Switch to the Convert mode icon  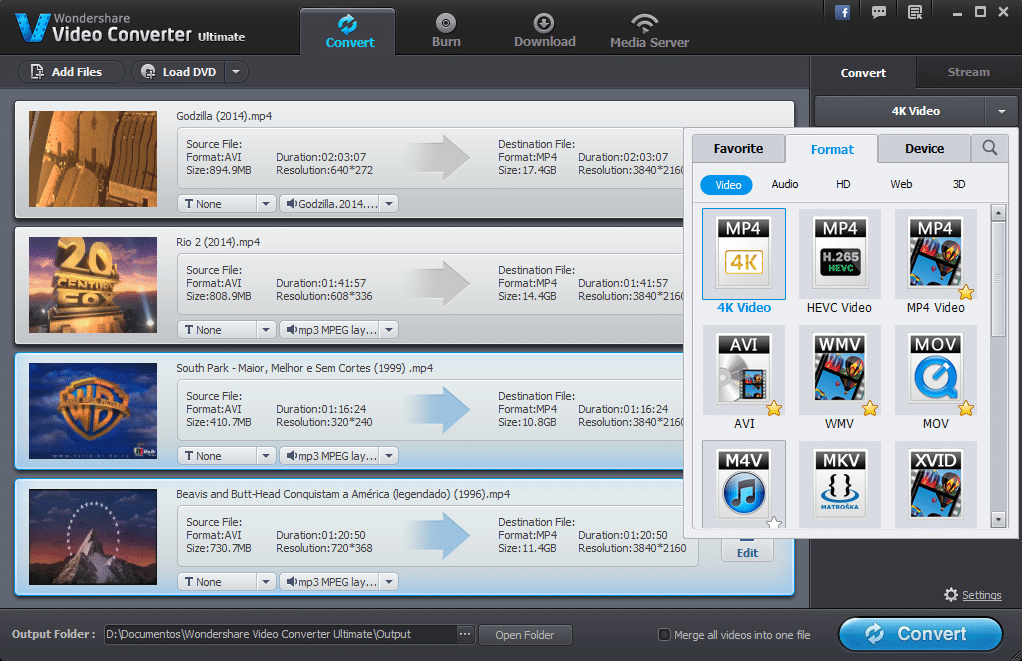click(348, 28)
